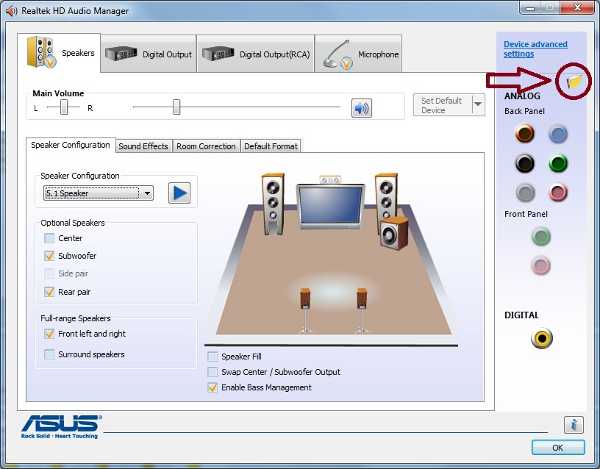The width and height of the screenshot is (600, 469).
Task: Enable the Center optional speaker checkbox
Action: click(49, 238)
